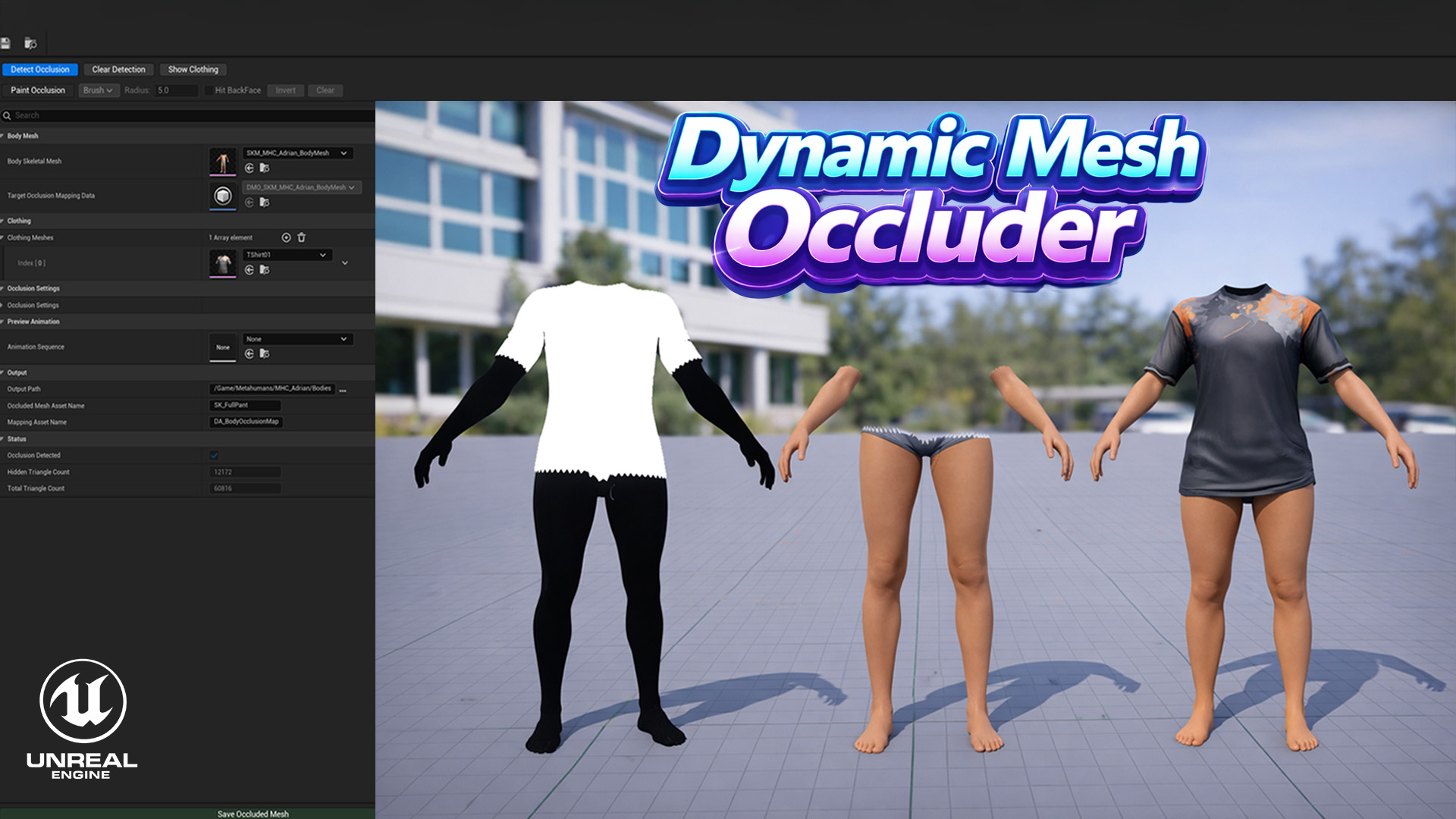
Task: Click the Detect Occlusion button
Action: (x=41, y=69)
